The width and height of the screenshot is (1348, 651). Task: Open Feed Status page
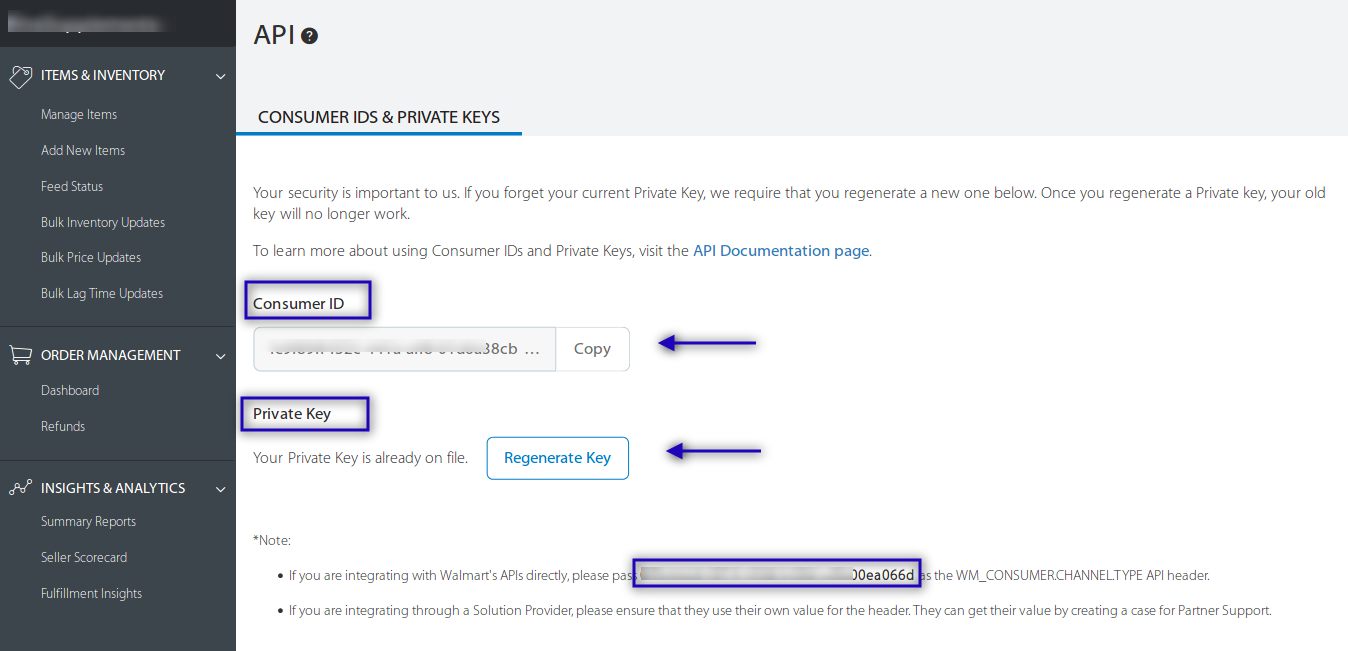tap(72, 187)
